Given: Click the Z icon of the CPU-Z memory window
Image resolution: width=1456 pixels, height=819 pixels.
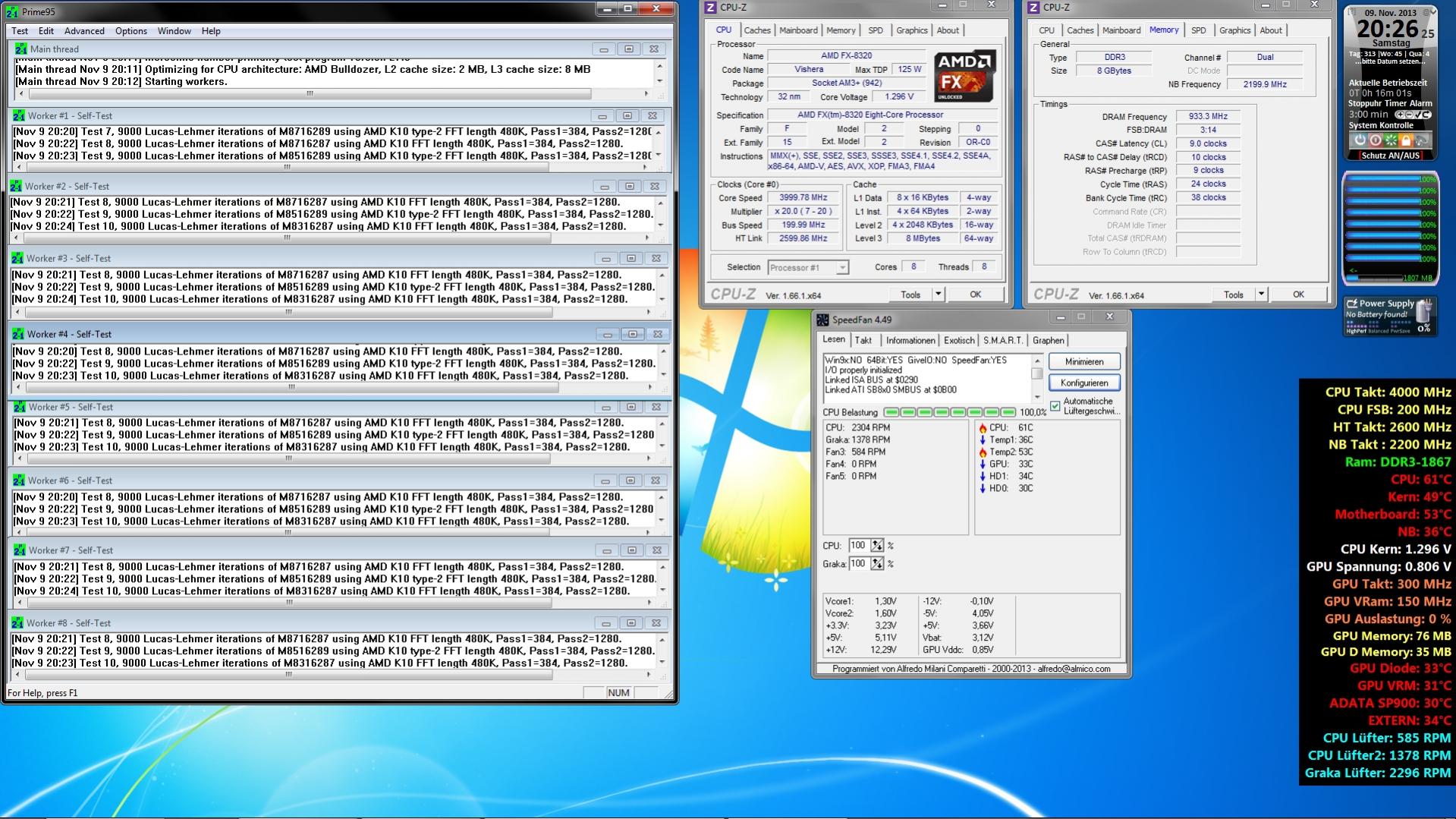Looking at the screenshot, I should point(1033,8).
